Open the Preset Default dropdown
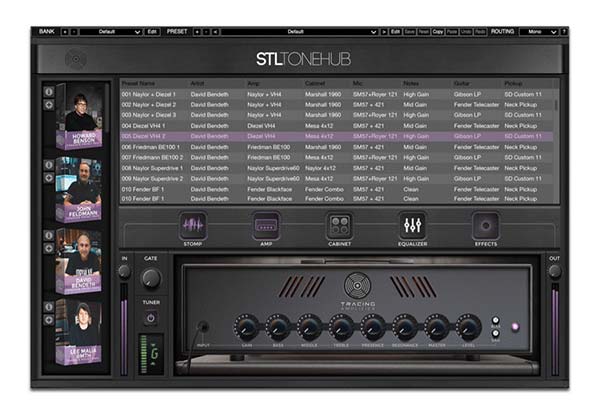Viewport: 600px width, 420px height. (299, 32)
